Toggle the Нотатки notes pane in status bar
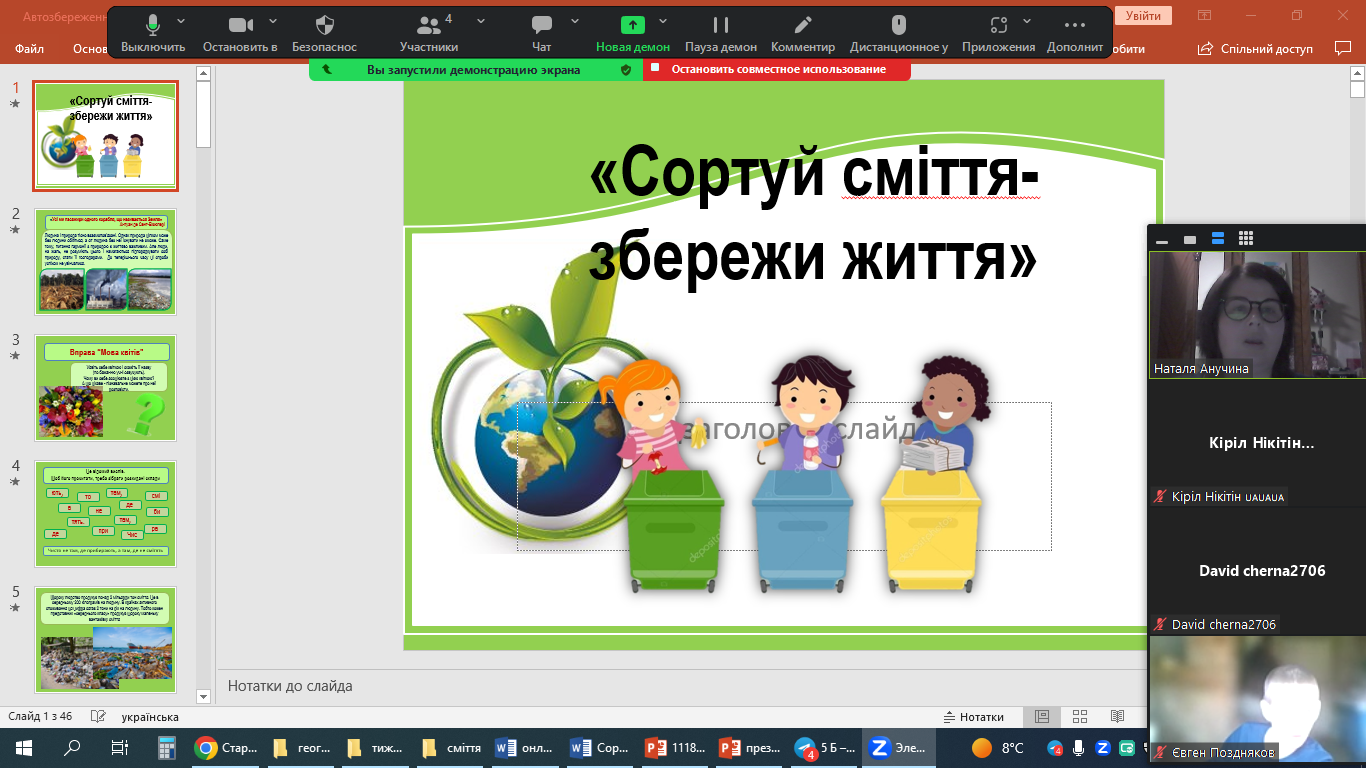This screenshot has height=768, width=1366. click(974, 717)
